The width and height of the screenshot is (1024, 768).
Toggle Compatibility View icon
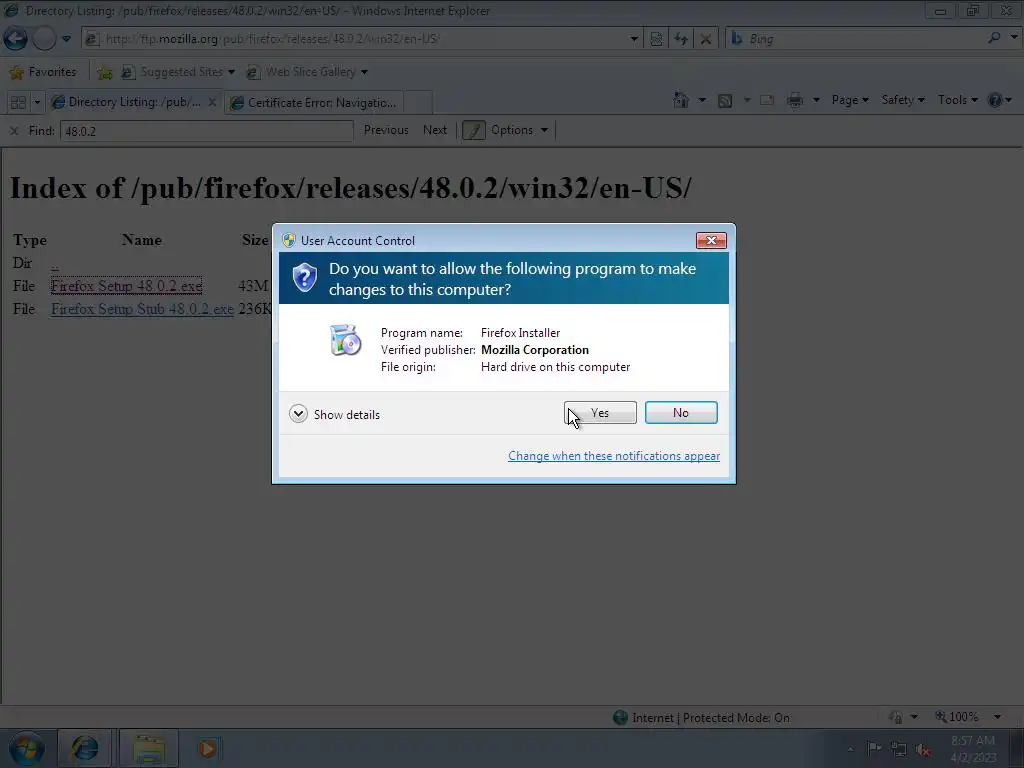pos(656,39)
